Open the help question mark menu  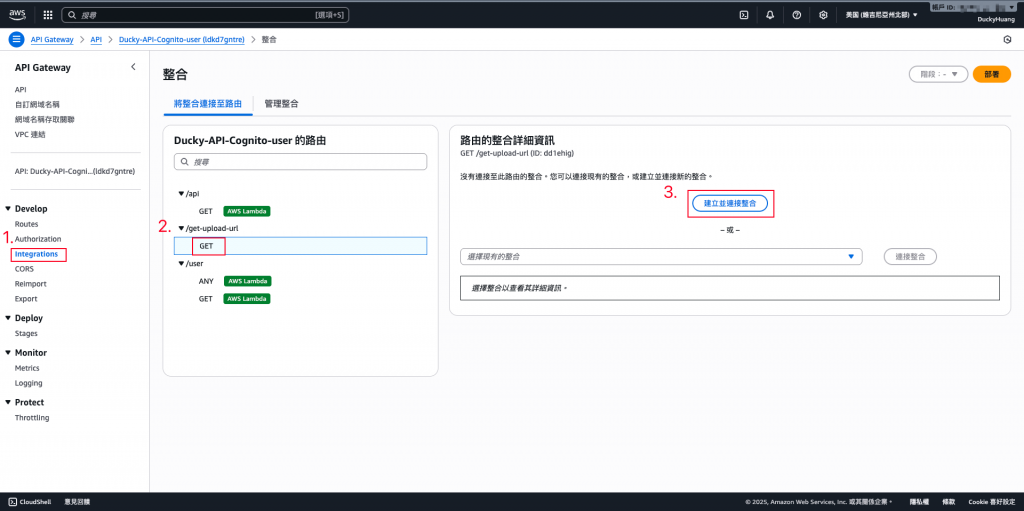[x=797, y=14]
